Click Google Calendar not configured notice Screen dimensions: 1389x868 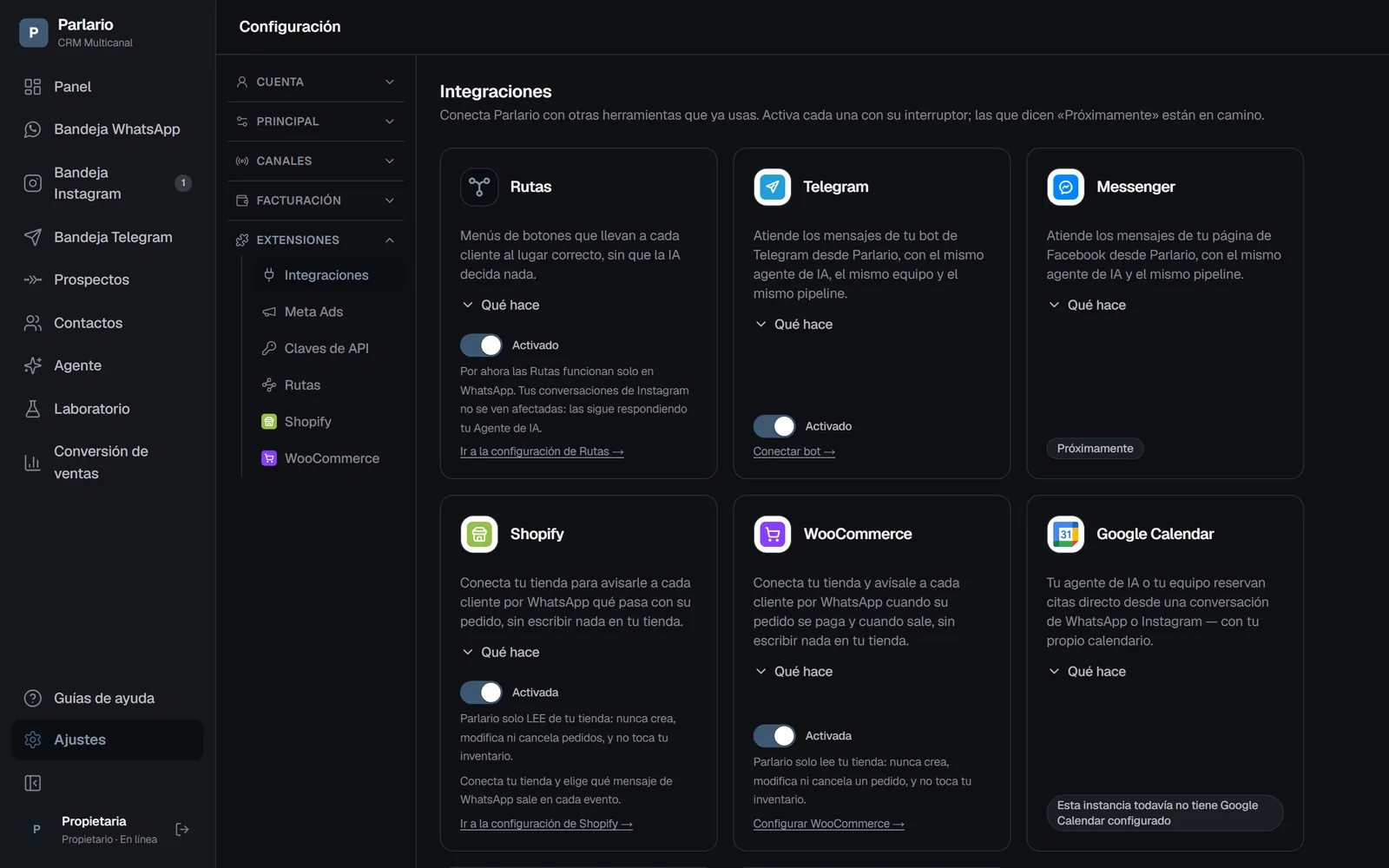(1165, 813)
